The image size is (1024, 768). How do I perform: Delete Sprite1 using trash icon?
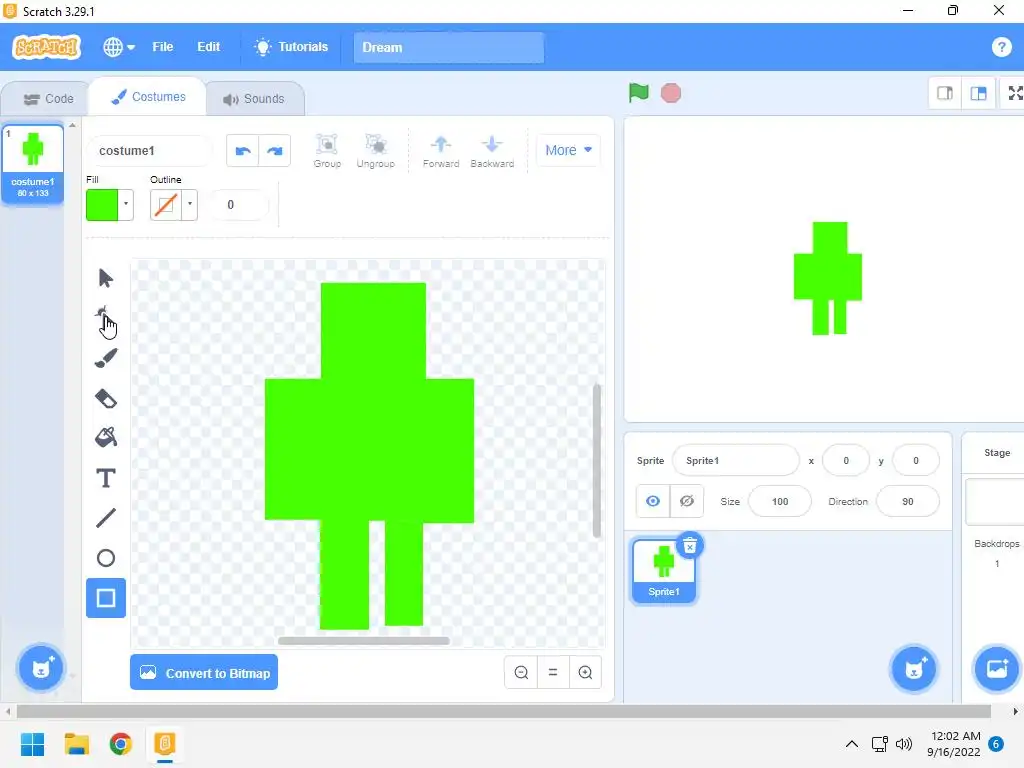pos(690,546)
